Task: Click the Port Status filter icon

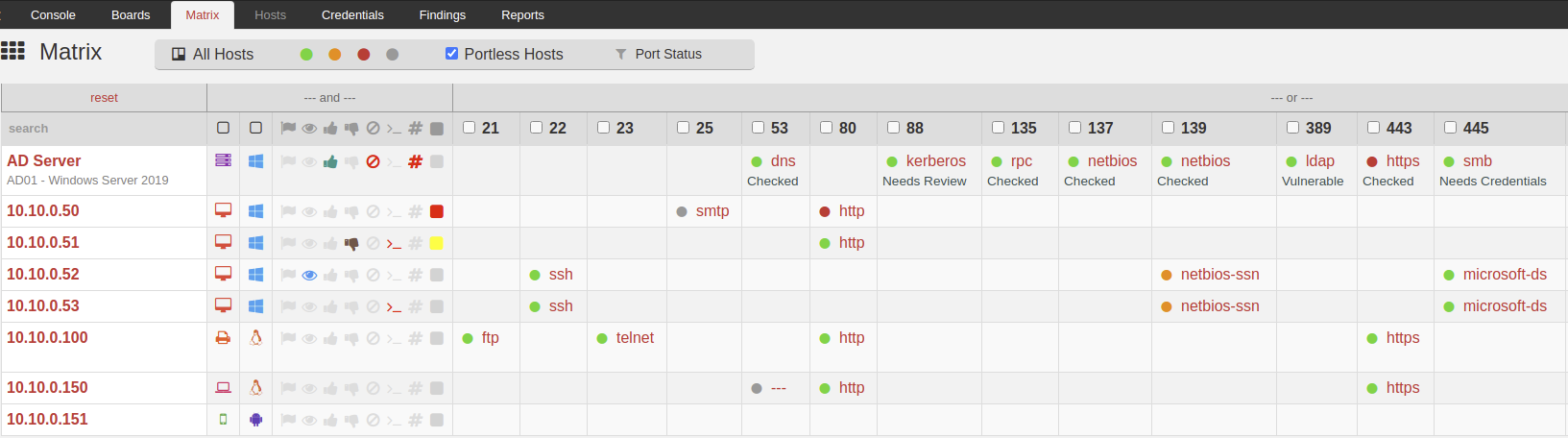Action: pyautogui.click(x=621, y=55)
